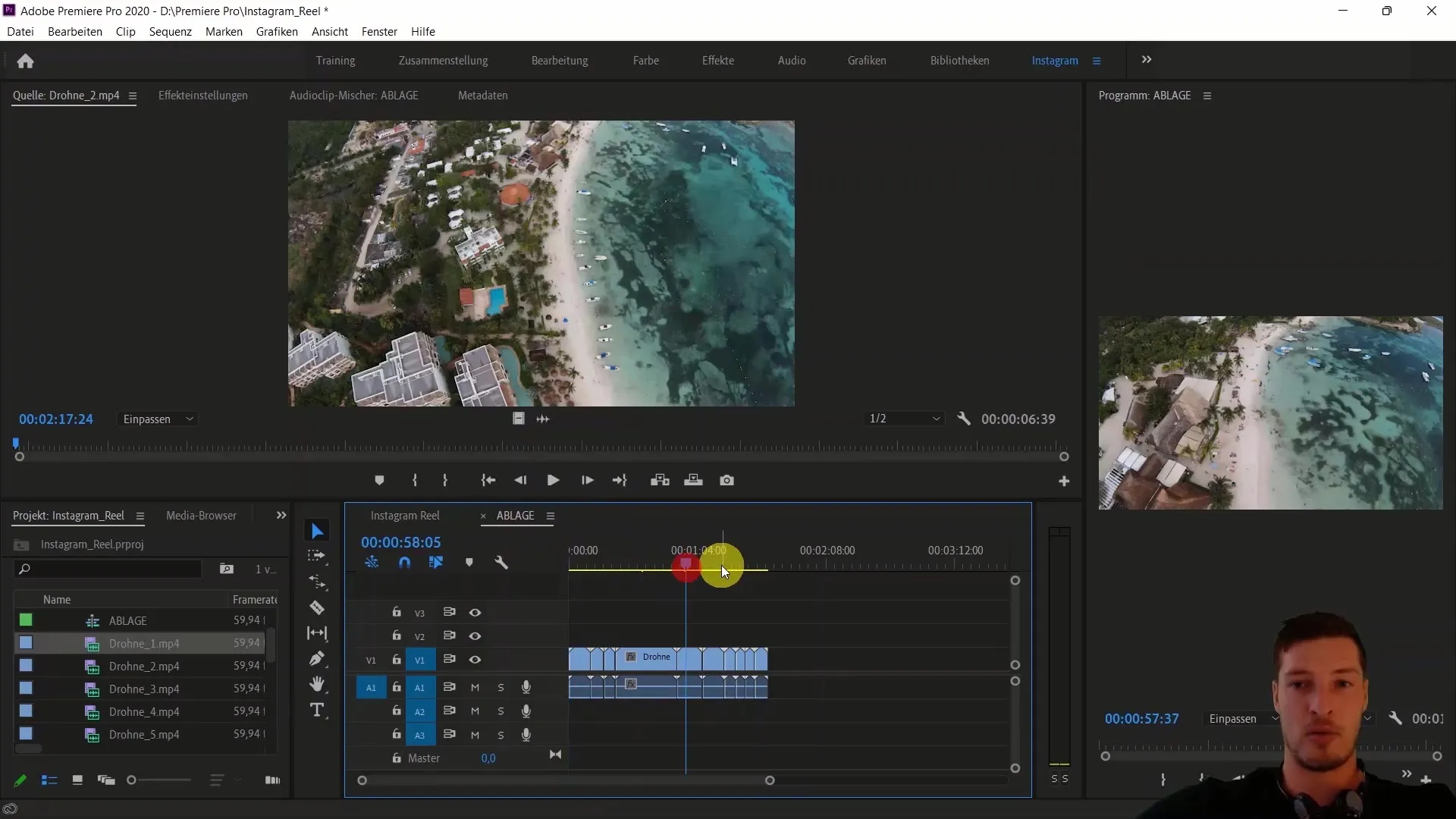
Task: Select the Track Select Forward tool
Action: tap(318, 557)
